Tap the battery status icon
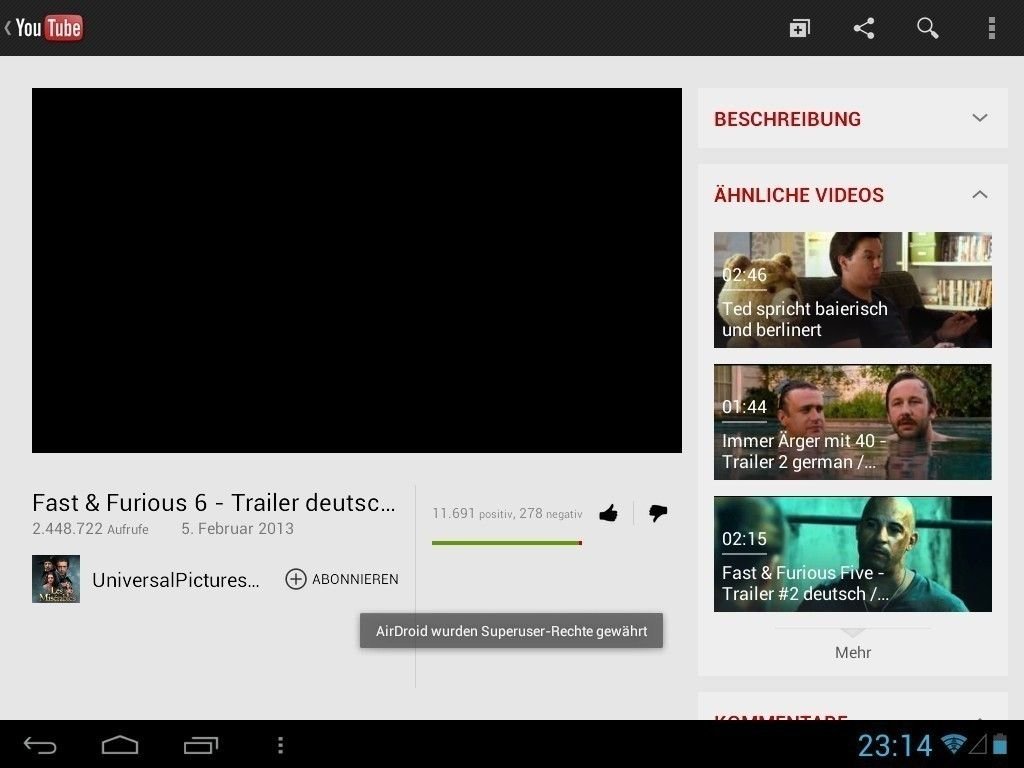The image size is (1024, 768). [x=1000, y=744]
